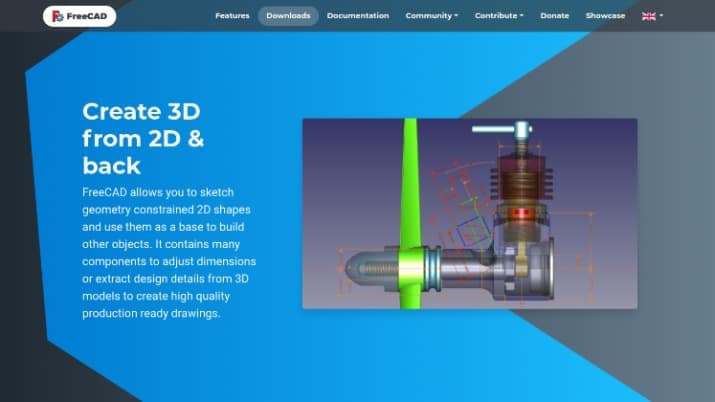
Task: Open the Documentation link
Action: click(x=358, y=16)
